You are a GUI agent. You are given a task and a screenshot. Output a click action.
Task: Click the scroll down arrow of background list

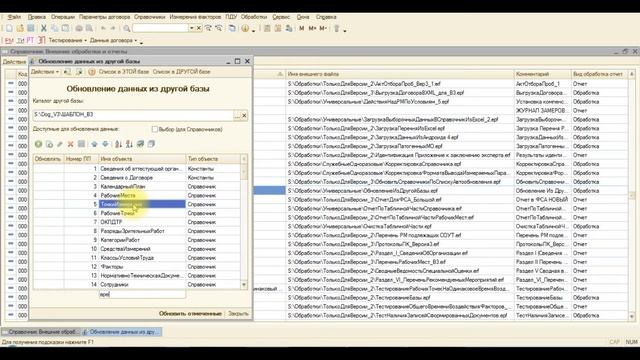pyautogui.click(x=632, y=316)
